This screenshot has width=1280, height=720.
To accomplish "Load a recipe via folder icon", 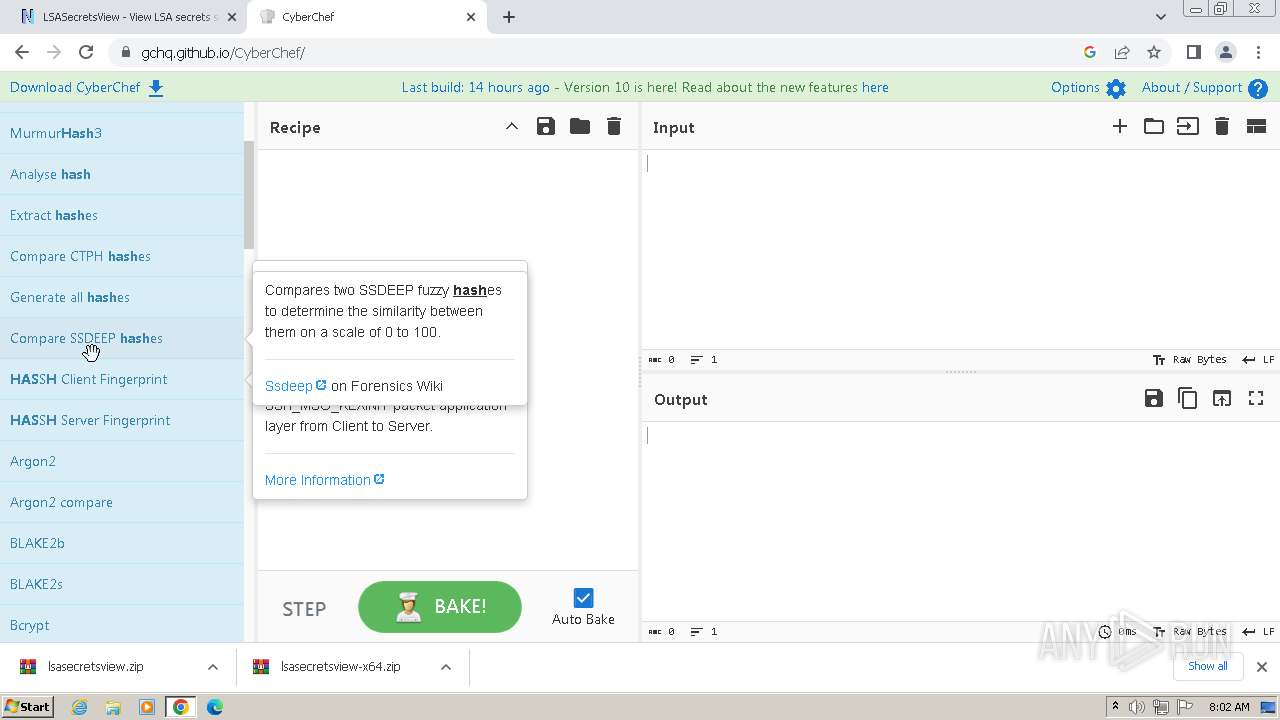I will click(579, 126).
